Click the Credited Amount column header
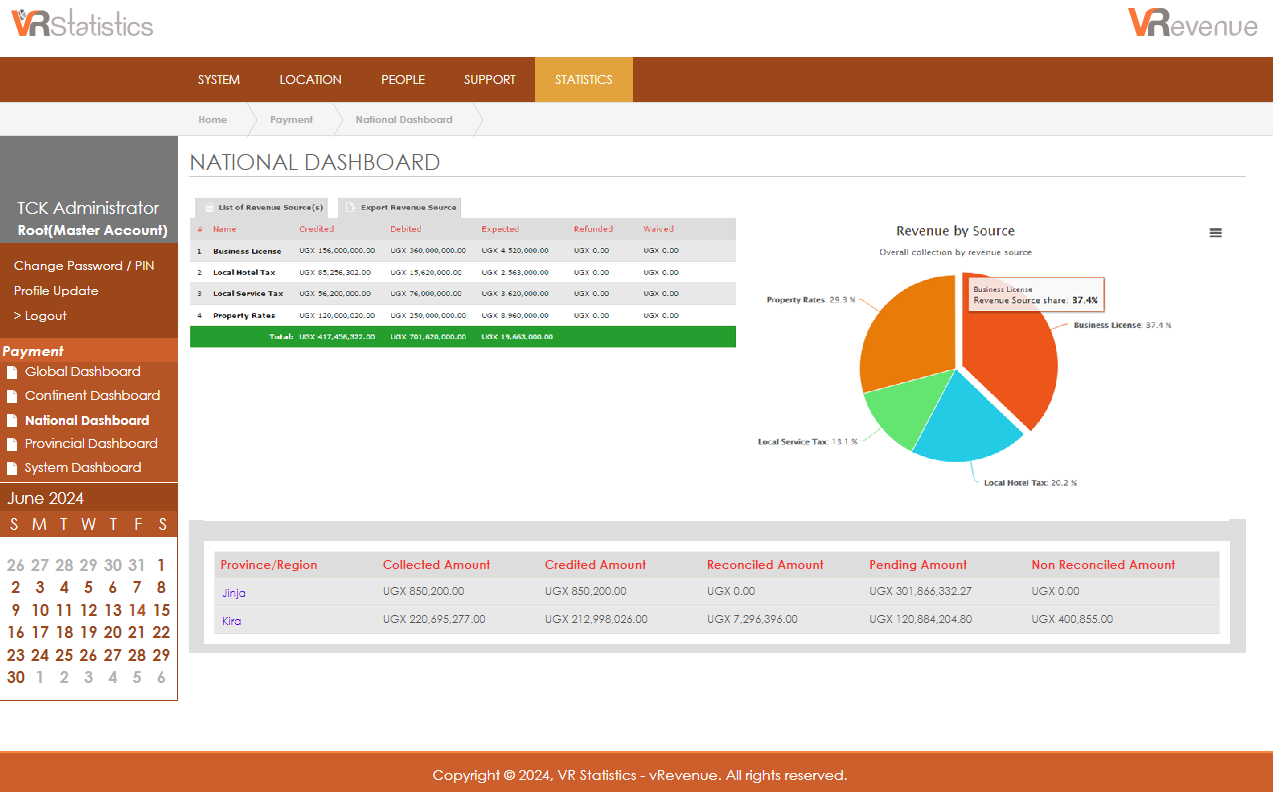The image size is (1273, 792). pos(596,565)
